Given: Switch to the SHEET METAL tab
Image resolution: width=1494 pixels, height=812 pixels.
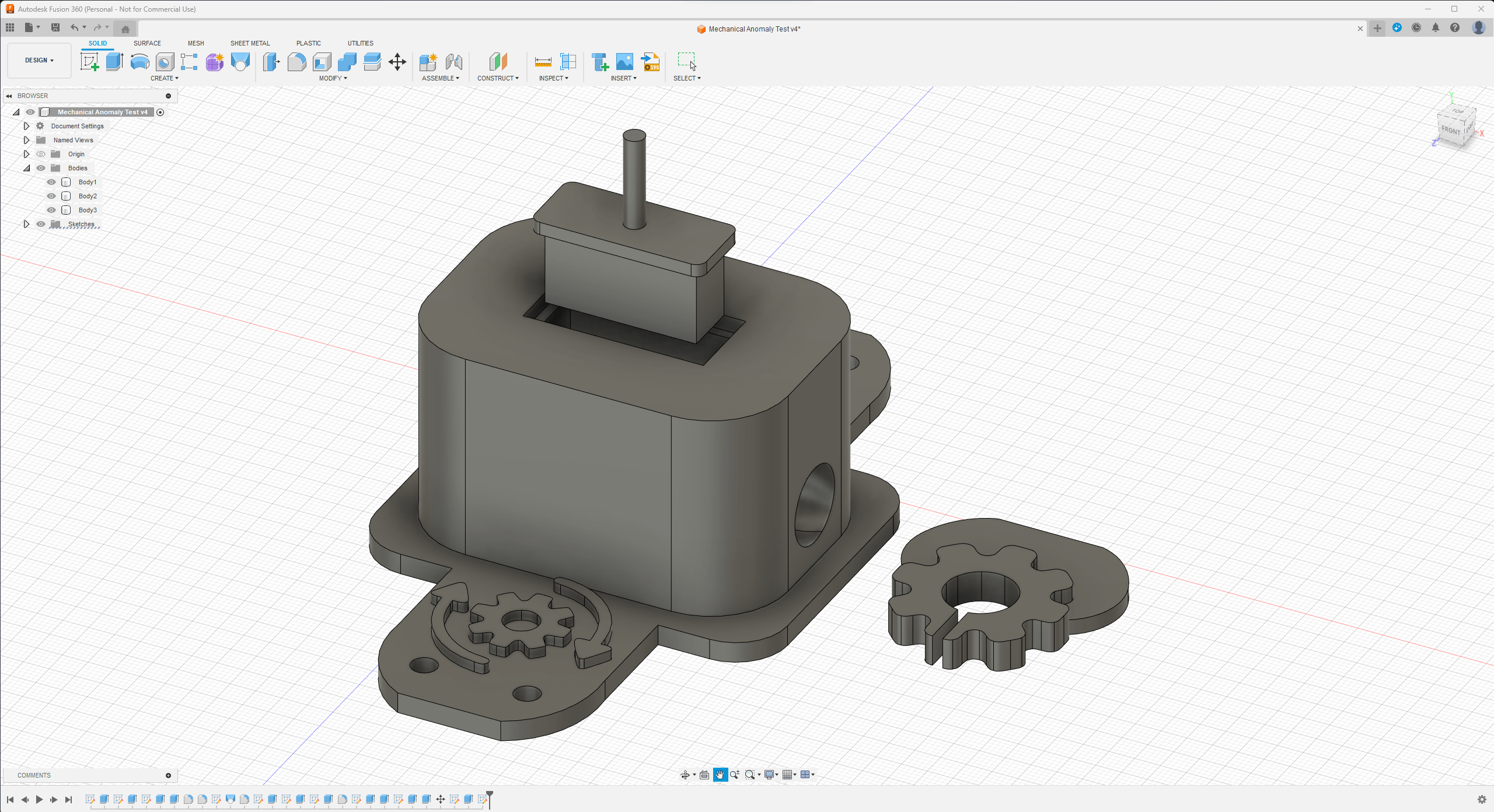Looking at the screenshot, I should point(250,43).
